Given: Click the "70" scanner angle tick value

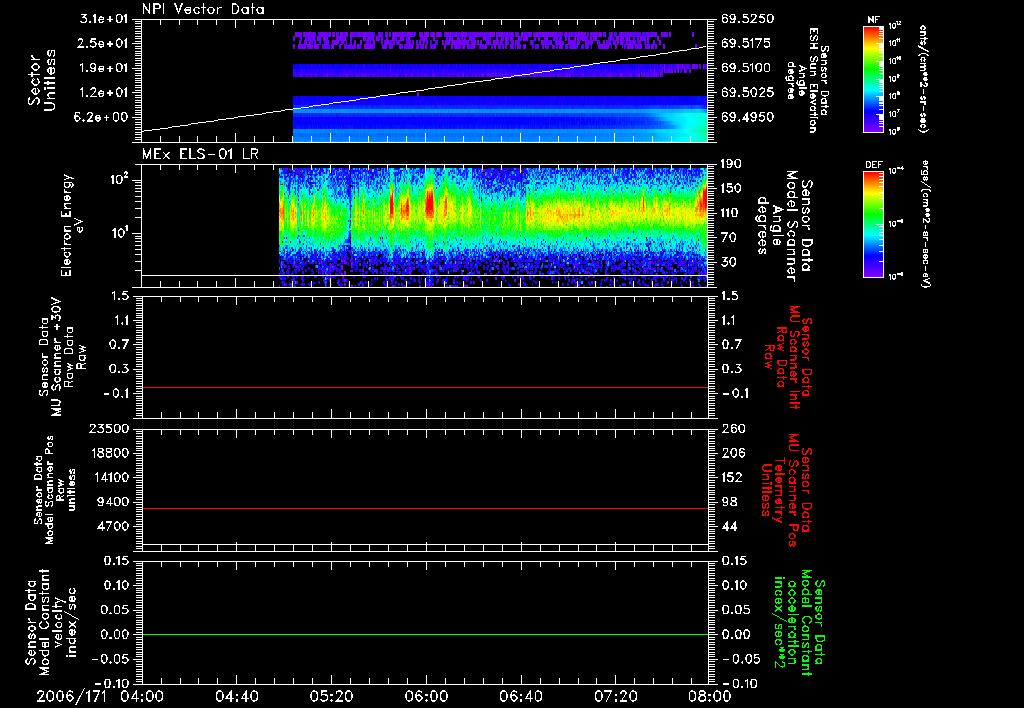Looking at the screenshot, I should coord(729,238).
